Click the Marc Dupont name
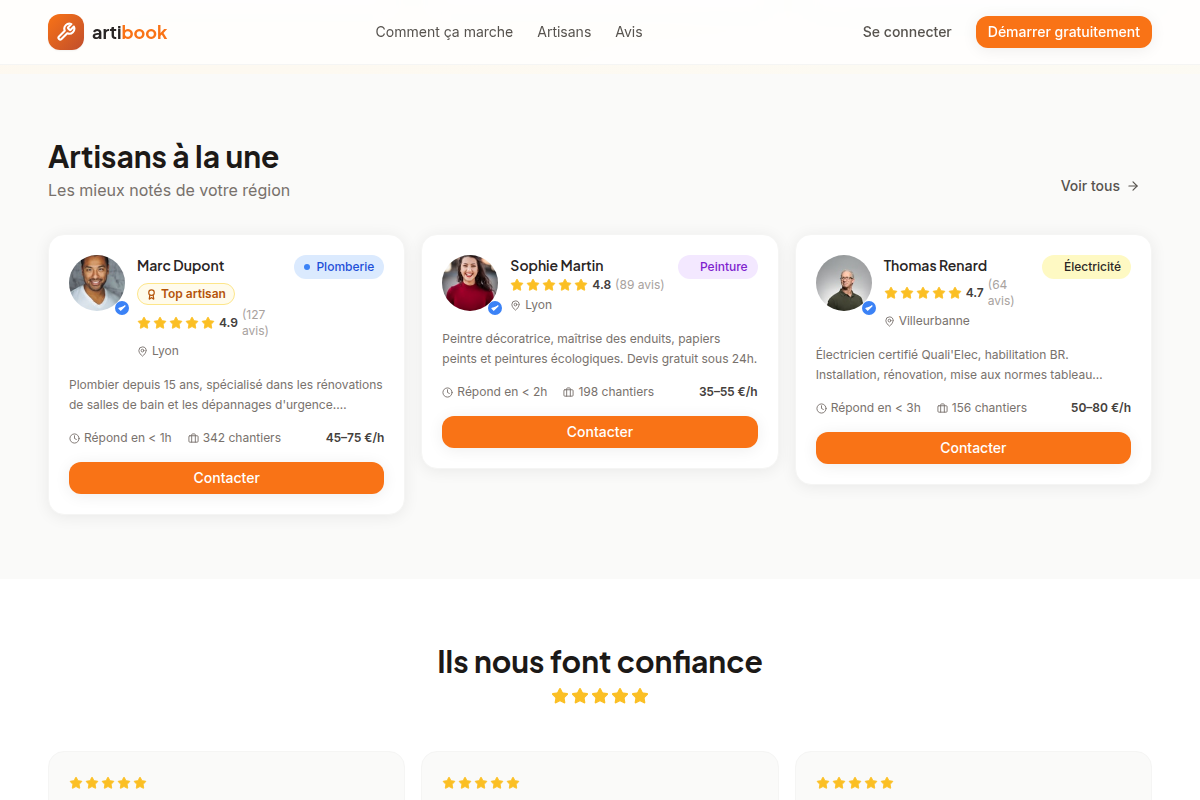The height and width of the screenshot is (800, 1200). point(181,266)
